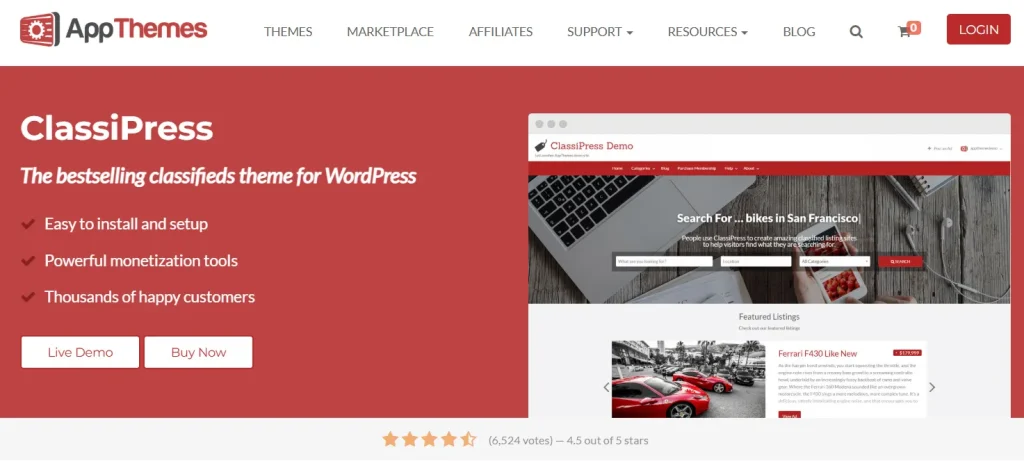
Task: Open the shopping cart icon
Action: click(x=904, y=31)
